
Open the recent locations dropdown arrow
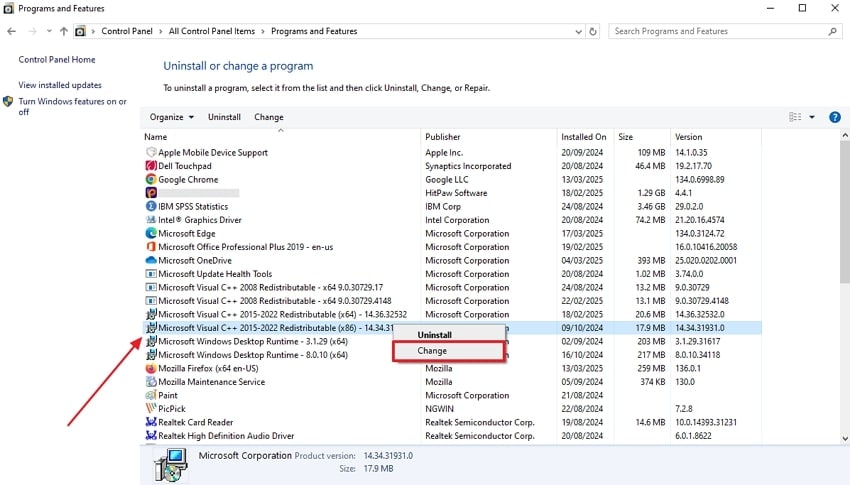[x=49, y=31]
